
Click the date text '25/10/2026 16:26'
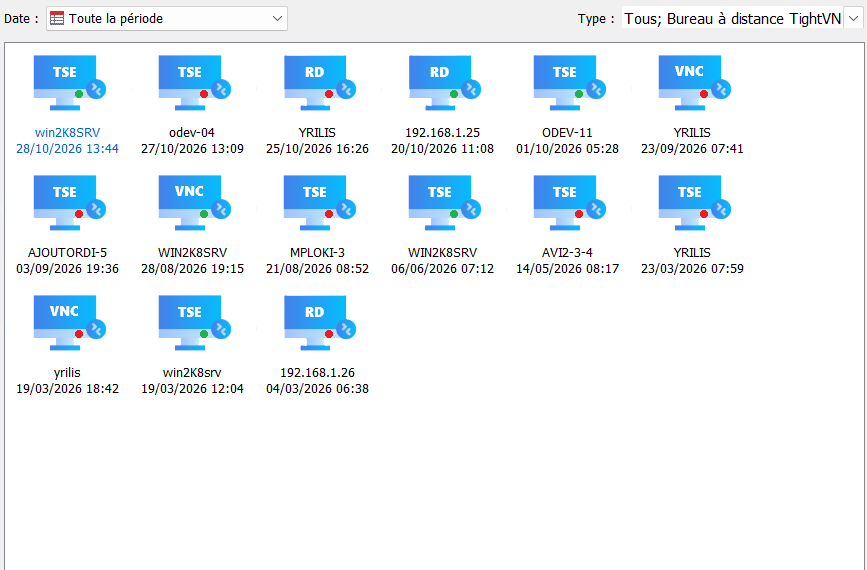[x=317, y=149]
